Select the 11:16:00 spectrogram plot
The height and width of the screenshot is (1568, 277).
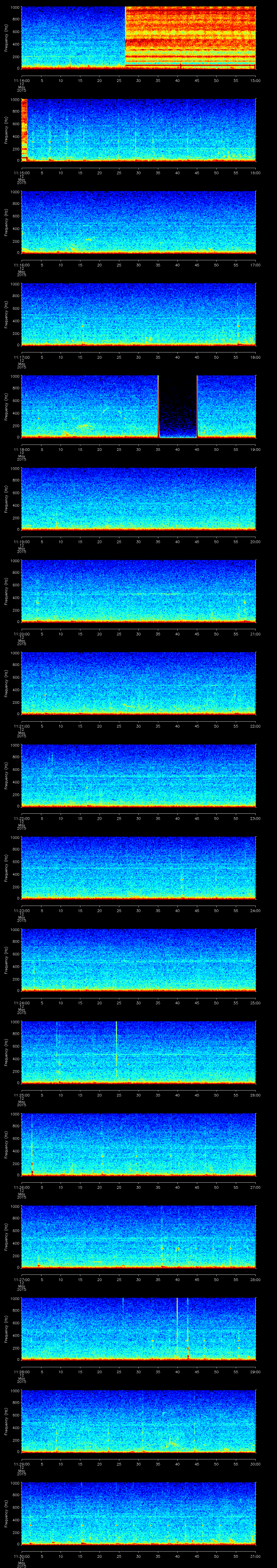click(x=138, y=222)
